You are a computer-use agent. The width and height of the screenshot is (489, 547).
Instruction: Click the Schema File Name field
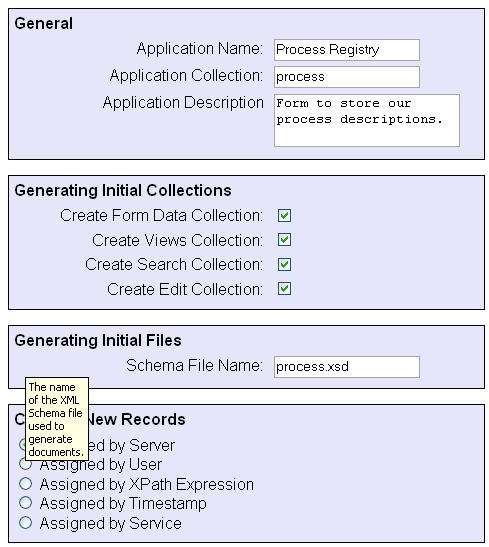click(x=346, y=366)
